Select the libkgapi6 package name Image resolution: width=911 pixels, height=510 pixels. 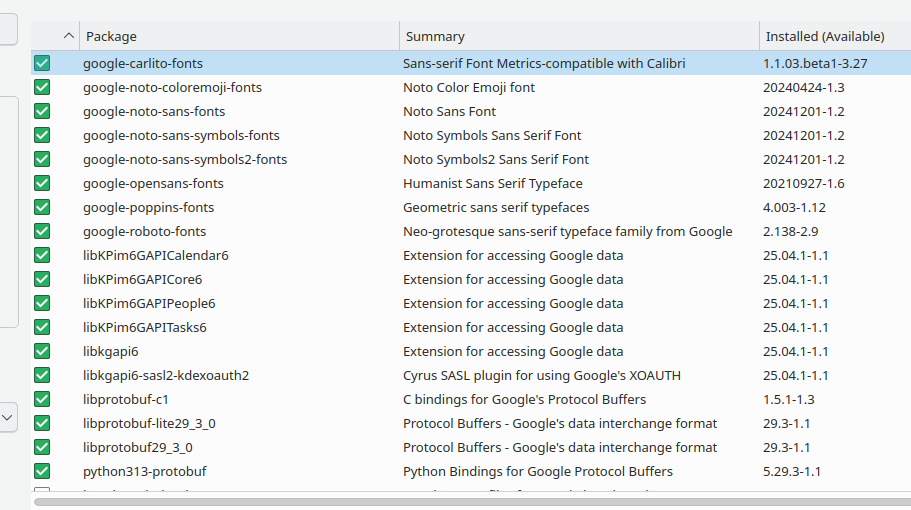coord(110,351)
